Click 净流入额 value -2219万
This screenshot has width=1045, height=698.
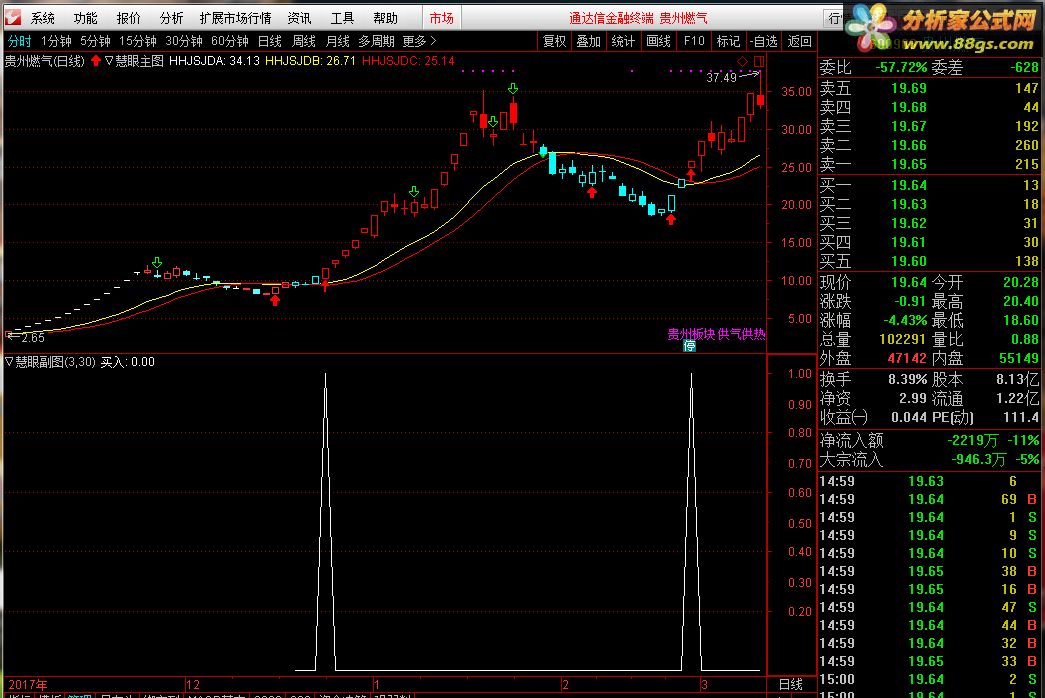click(973, 441)
